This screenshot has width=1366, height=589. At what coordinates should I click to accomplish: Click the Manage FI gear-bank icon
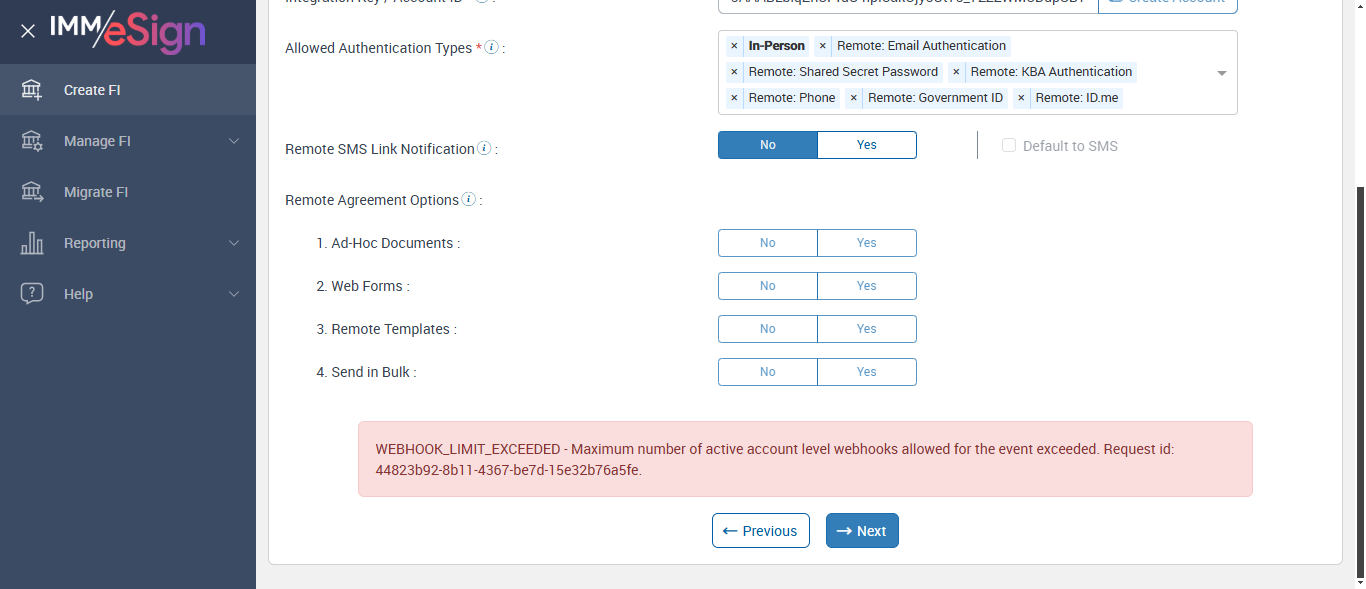pos(32,141)
